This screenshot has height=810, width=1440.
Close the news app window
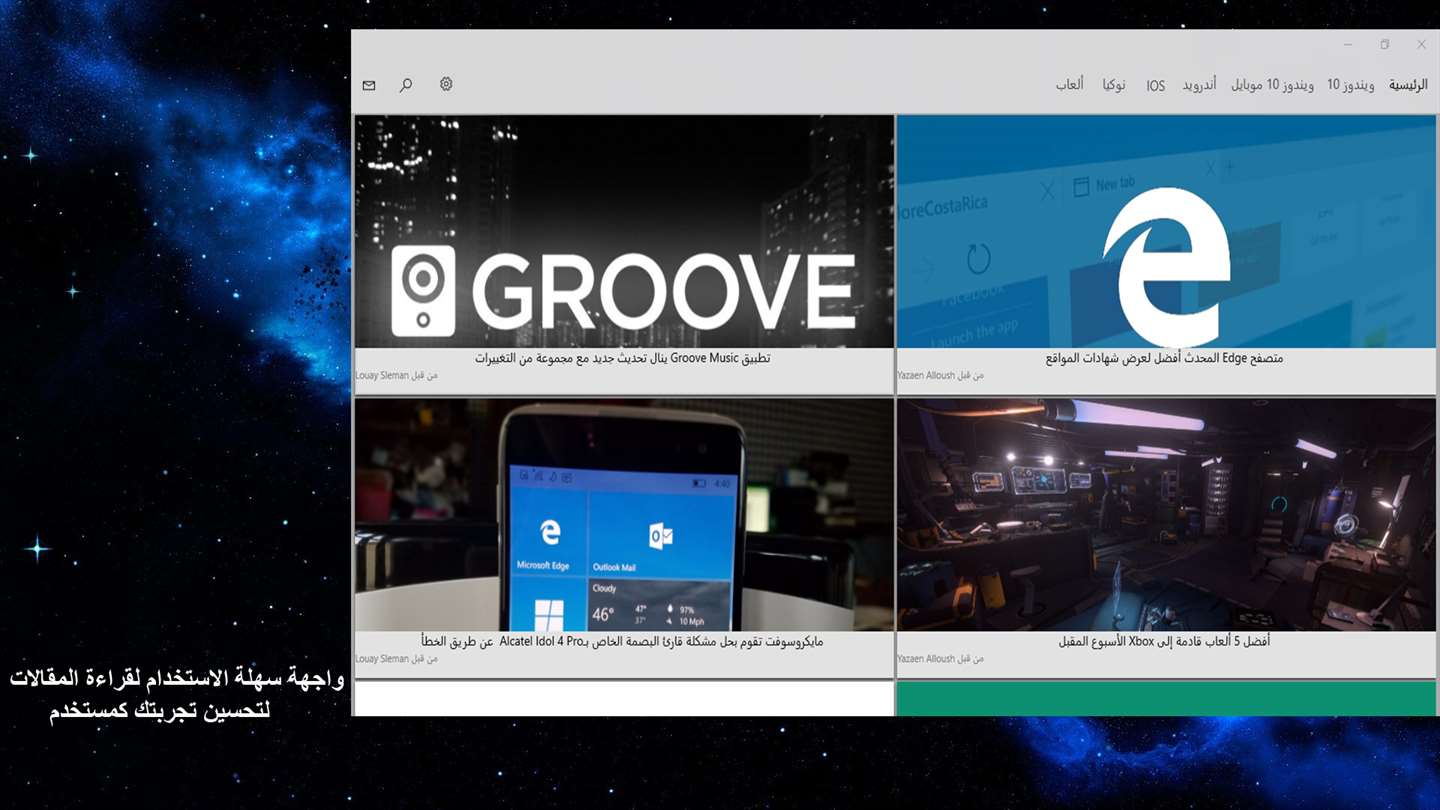tap(1421, 45)
